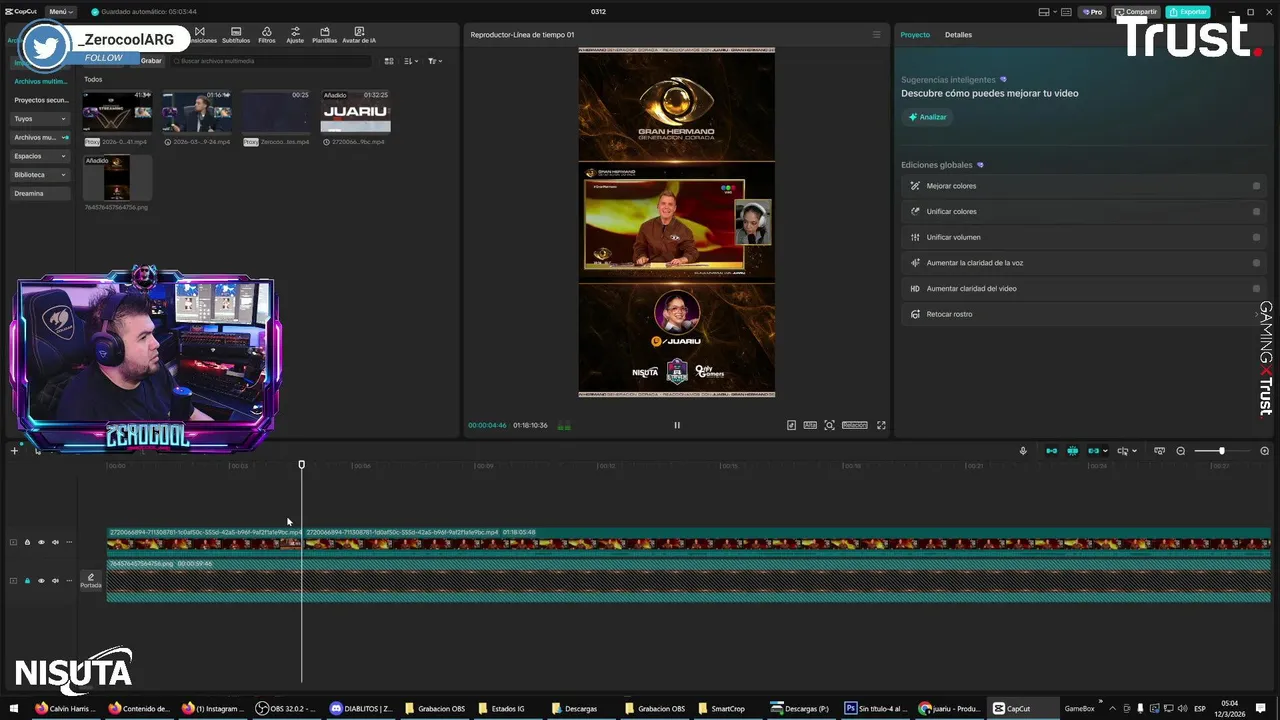Click the Pro button in the title bar
The width and height of the screenshot is (1280, 720).
coord(1091,12)
